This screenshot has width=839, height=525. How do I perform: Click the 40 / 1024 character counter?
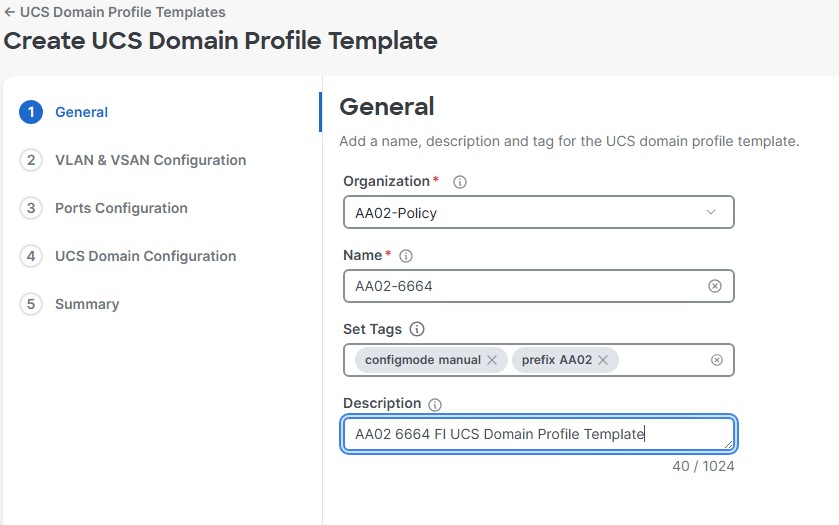pos(703,466)
